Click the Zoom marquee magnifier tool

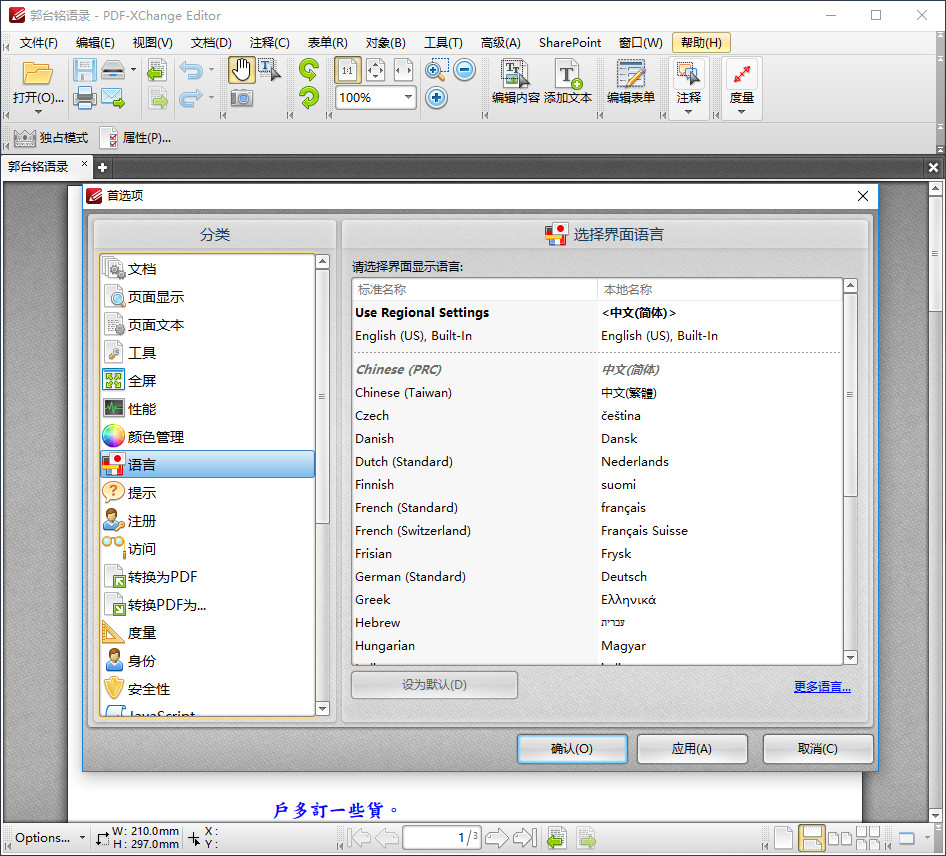pyautogui.click(x=436, y=71)
